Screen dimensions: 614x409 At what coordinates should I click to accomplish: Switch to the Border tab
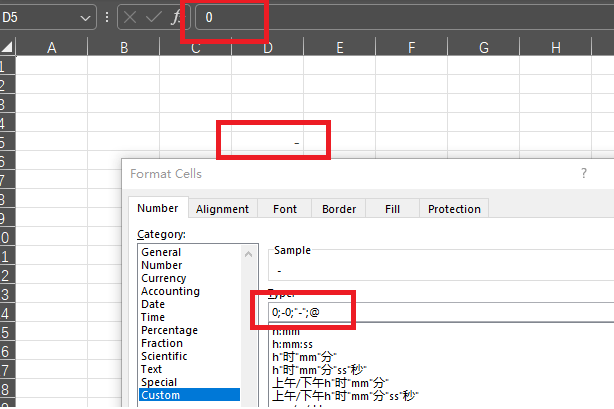339,209
